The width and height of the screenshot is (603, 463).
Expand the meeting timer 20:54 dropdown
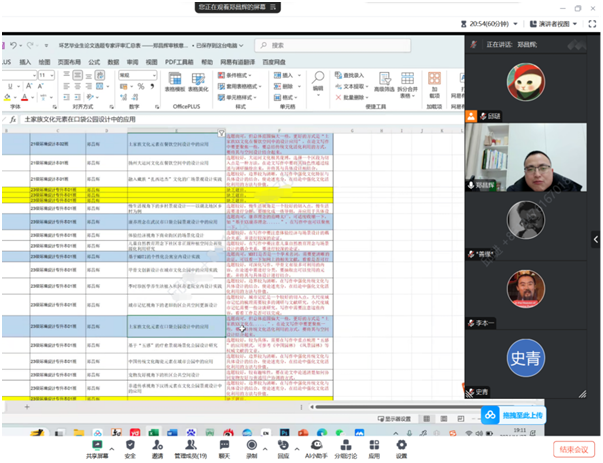(x=489, y=24)
